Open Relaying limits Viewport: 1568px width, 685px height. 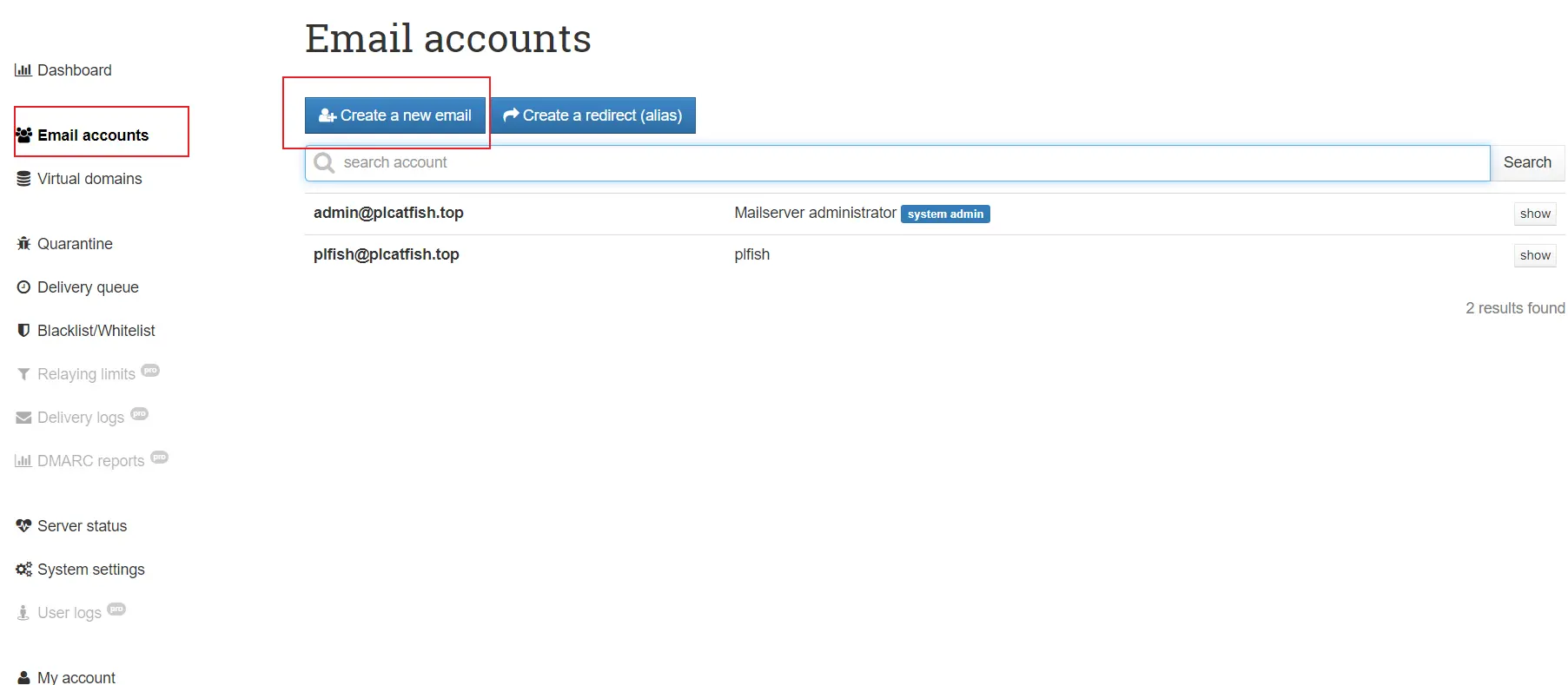(87, 374)
